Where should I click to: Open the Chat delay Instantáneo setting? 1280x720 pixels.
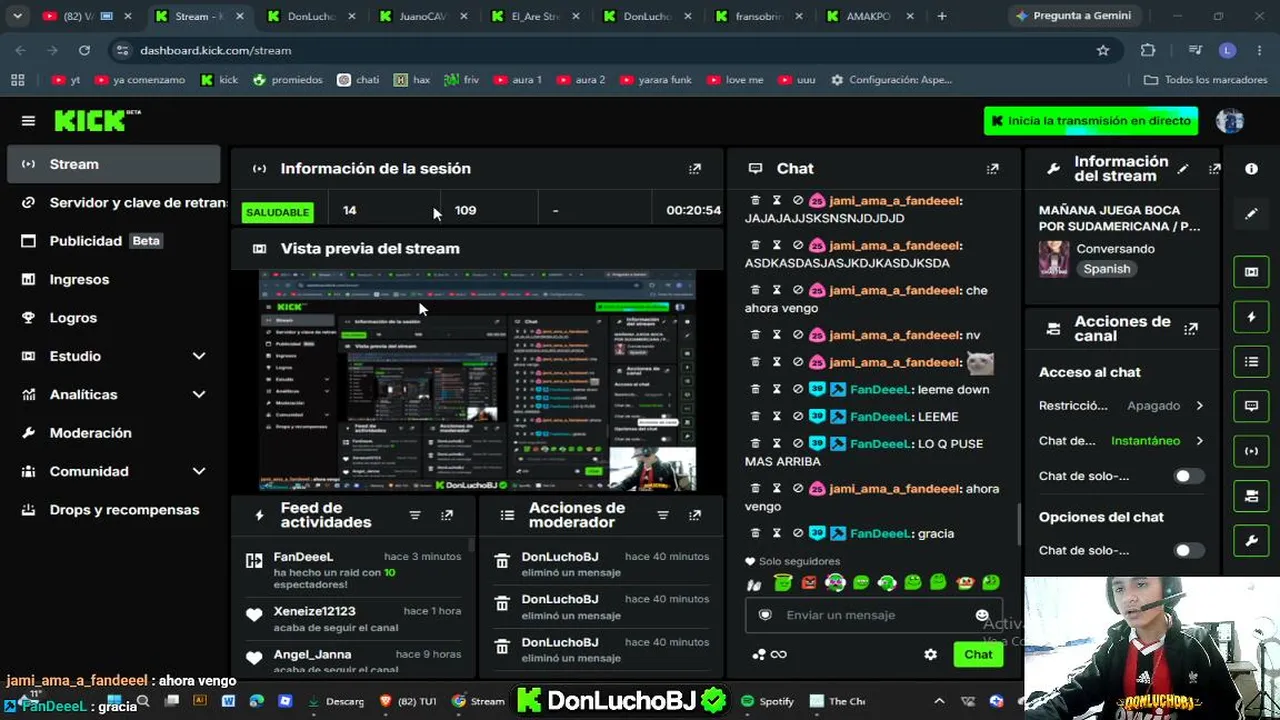(x=1121, y=441)
